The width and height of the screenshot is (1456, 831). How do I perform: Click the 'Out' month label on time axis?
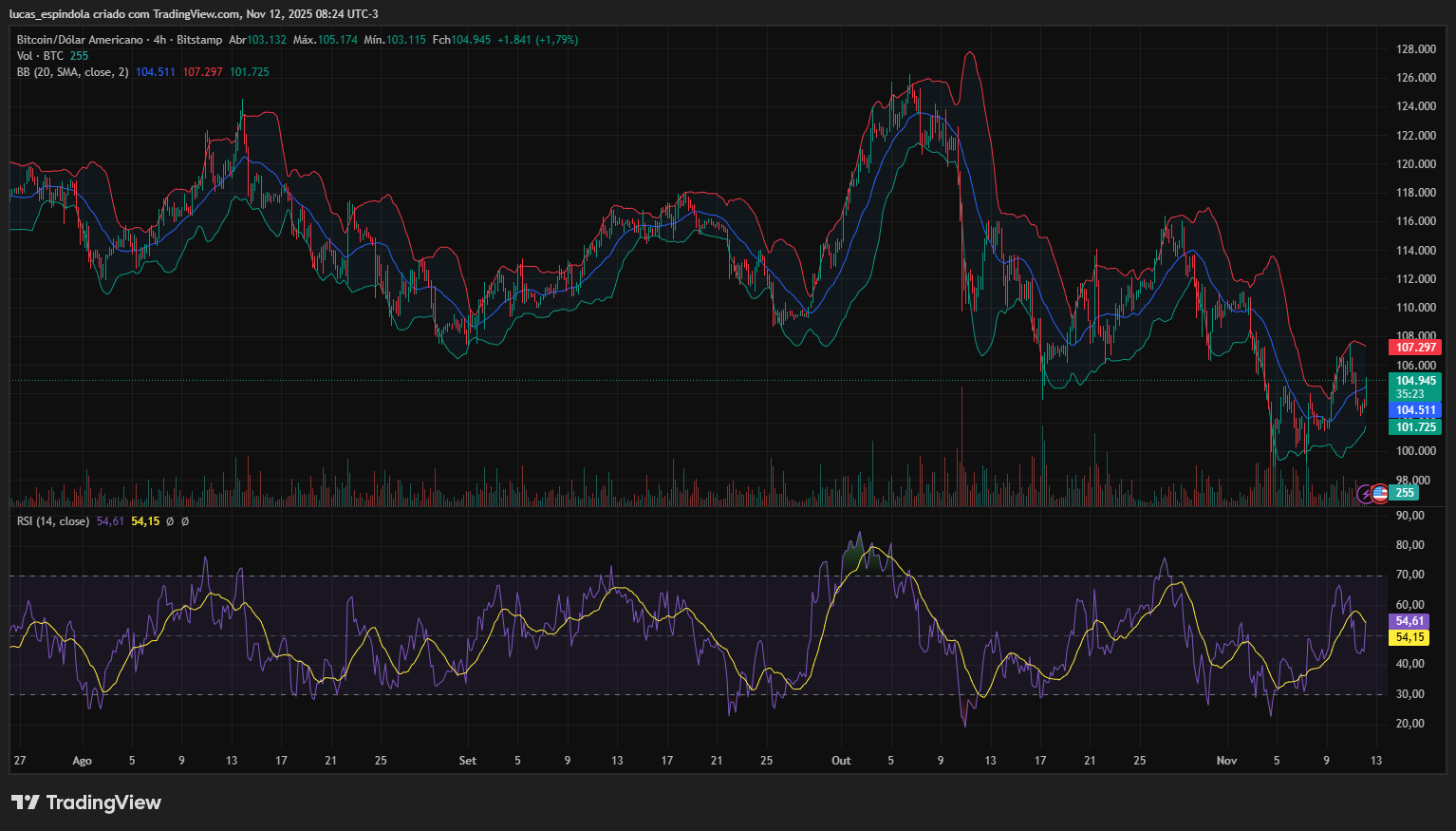tap(841, 761)
